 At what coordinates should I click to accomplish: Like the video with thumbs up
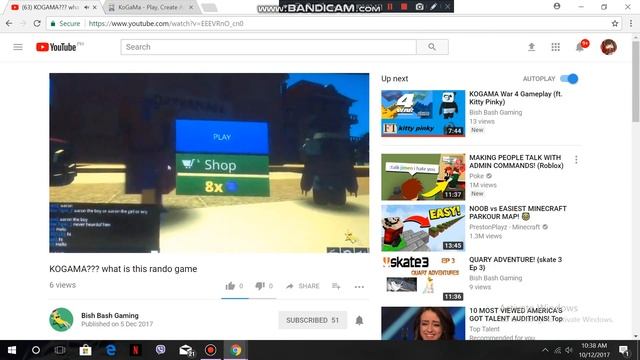point(230,286)
